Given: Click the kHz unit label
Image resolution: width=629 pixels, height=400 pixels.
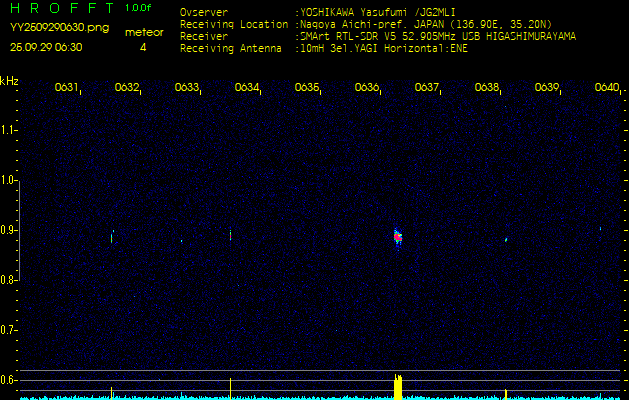Looking at the screenshot, I should pos(9,81).
